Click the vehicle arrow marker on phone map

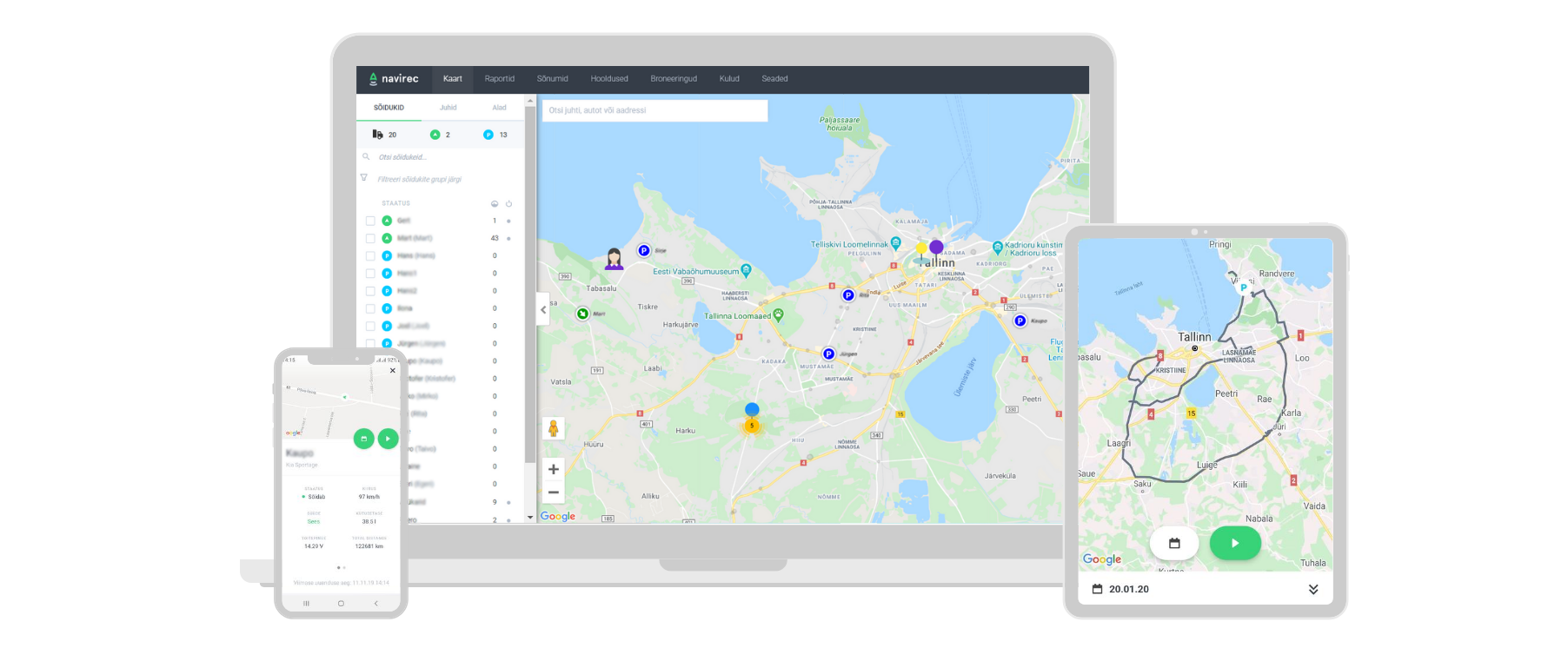tap(345, 397)
